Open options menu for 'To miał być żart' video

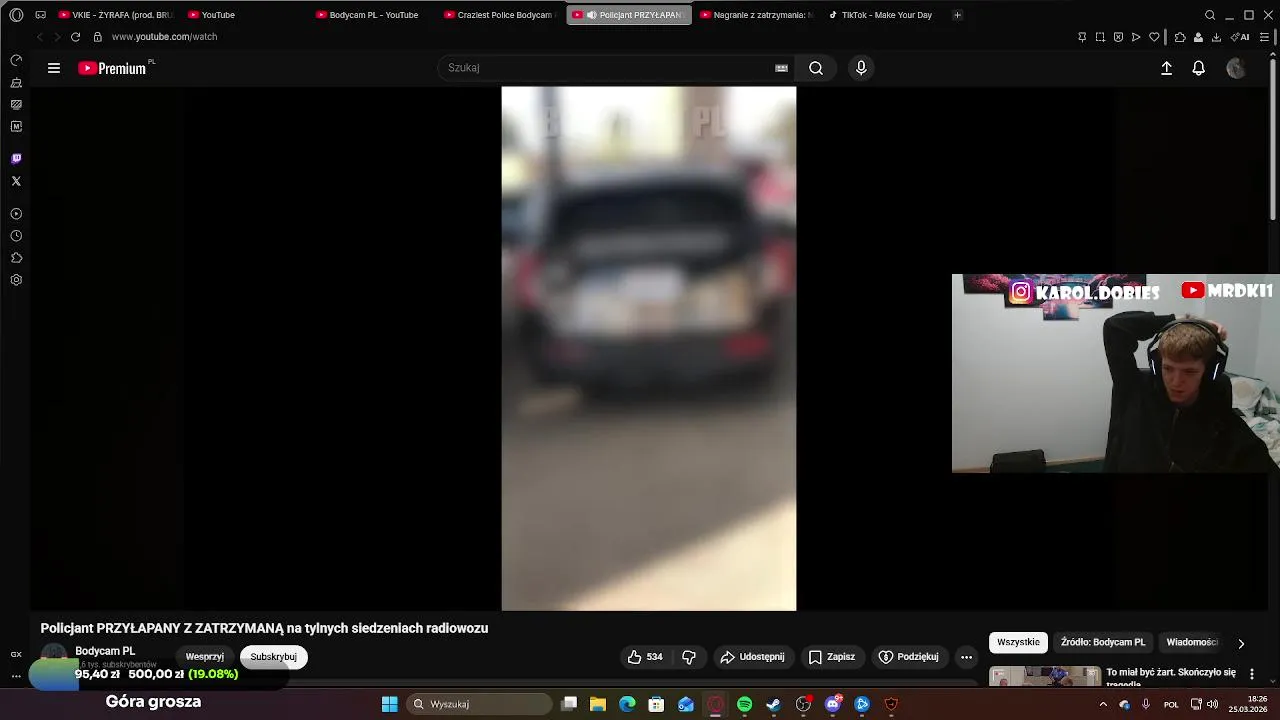1251,675
